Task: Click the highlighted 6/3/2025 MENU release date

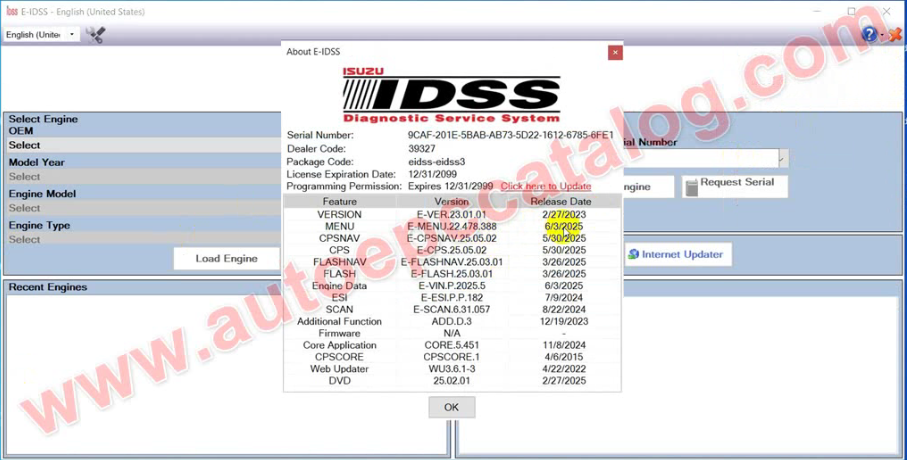Action: (x=563, y=226)
